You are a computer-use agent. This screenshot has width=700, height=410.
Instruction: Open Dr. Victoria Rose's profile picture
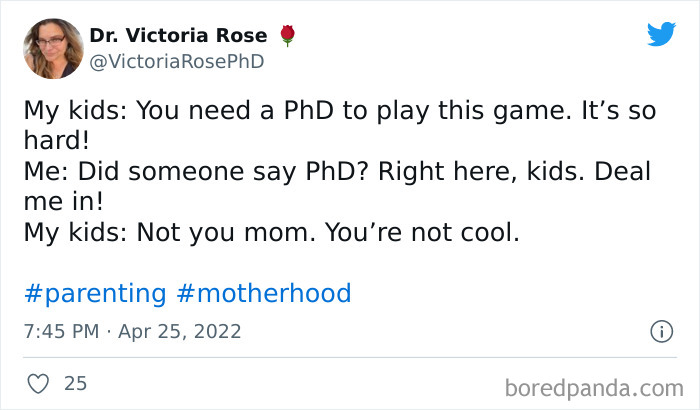click(53, 48)
